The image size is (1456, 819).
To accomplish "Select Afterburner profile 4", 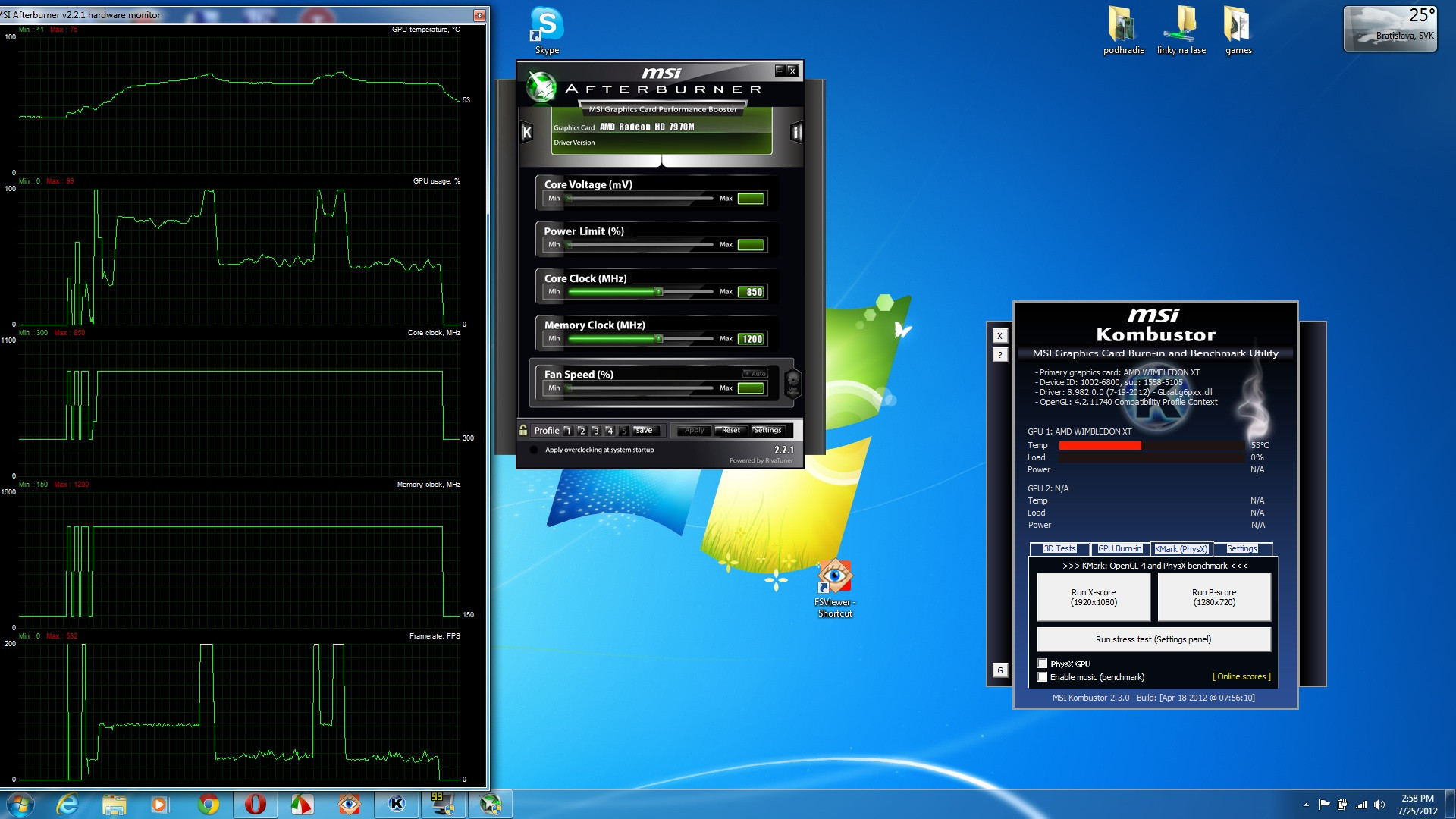I will tap(609, 430).
